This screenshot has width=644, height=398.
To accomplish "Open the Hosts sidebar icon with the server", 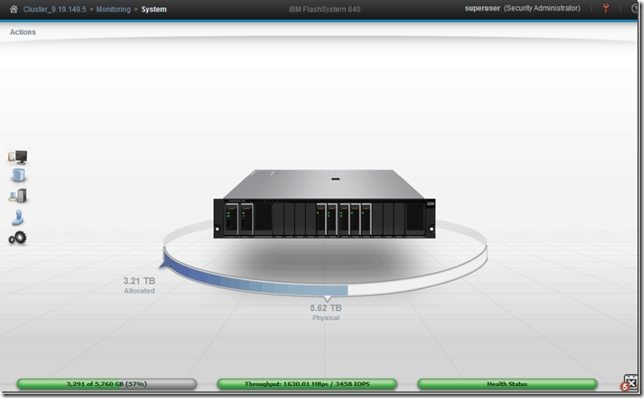I will [x=18, y=196].
